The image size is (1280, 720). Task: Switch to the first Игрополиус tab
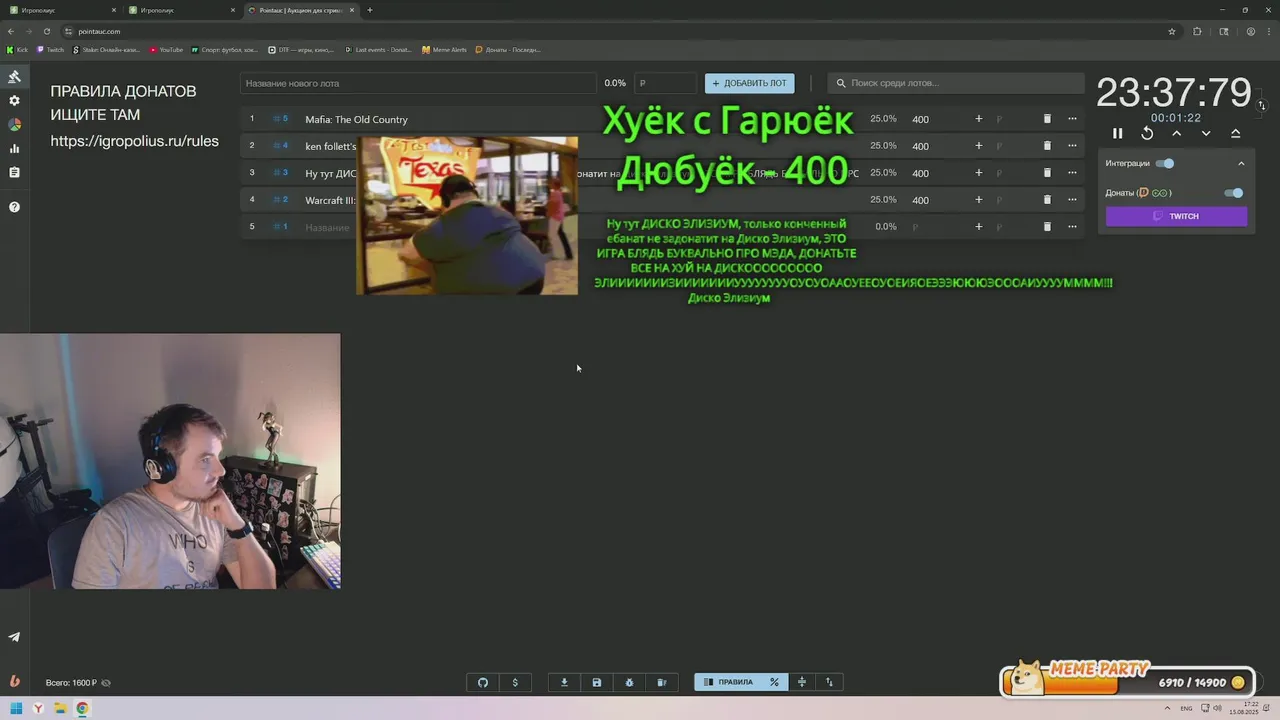60,10
